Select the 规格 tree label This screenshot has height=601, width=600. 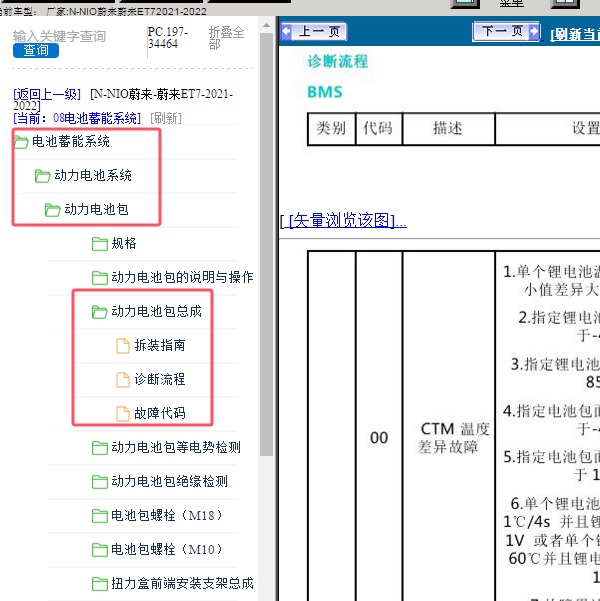coord(124,243)
